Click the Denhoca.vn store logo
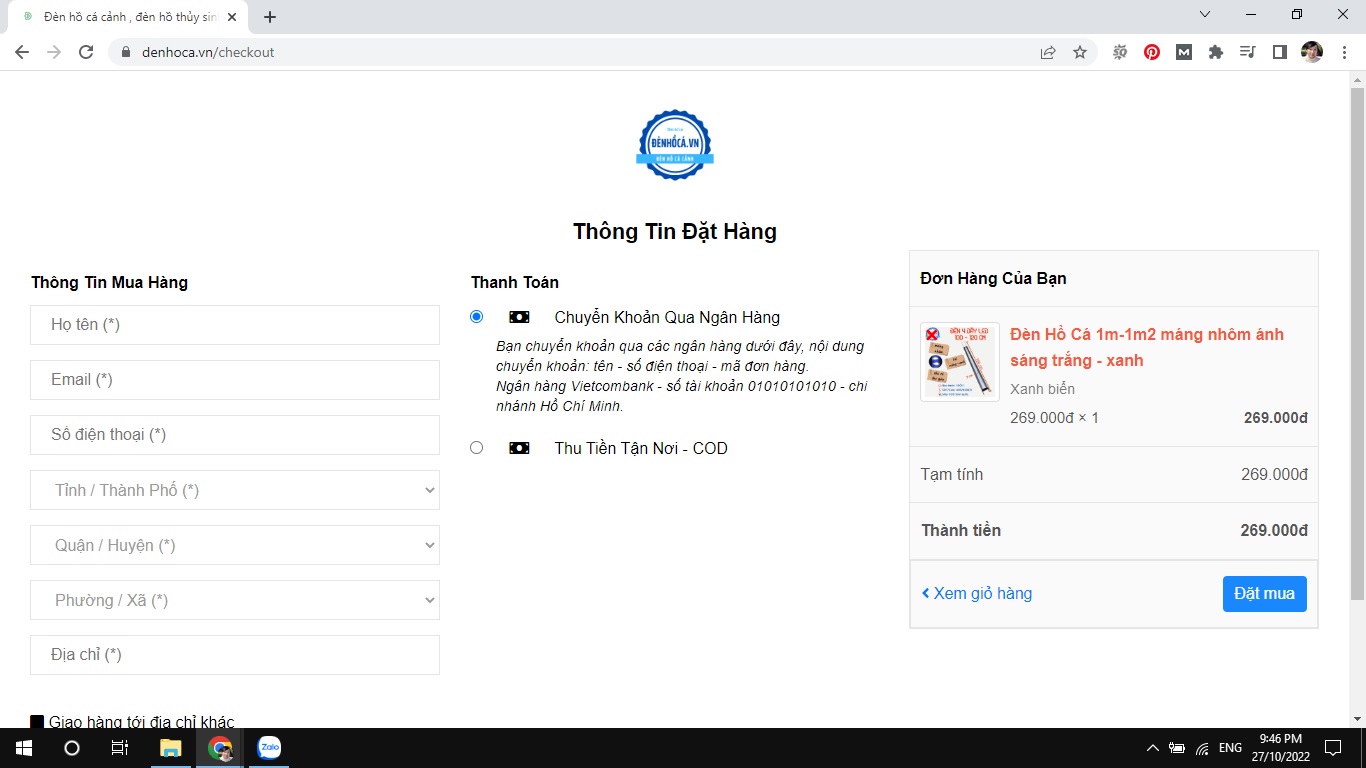Screen dimensions: 1366x768 tap(675, 145)
